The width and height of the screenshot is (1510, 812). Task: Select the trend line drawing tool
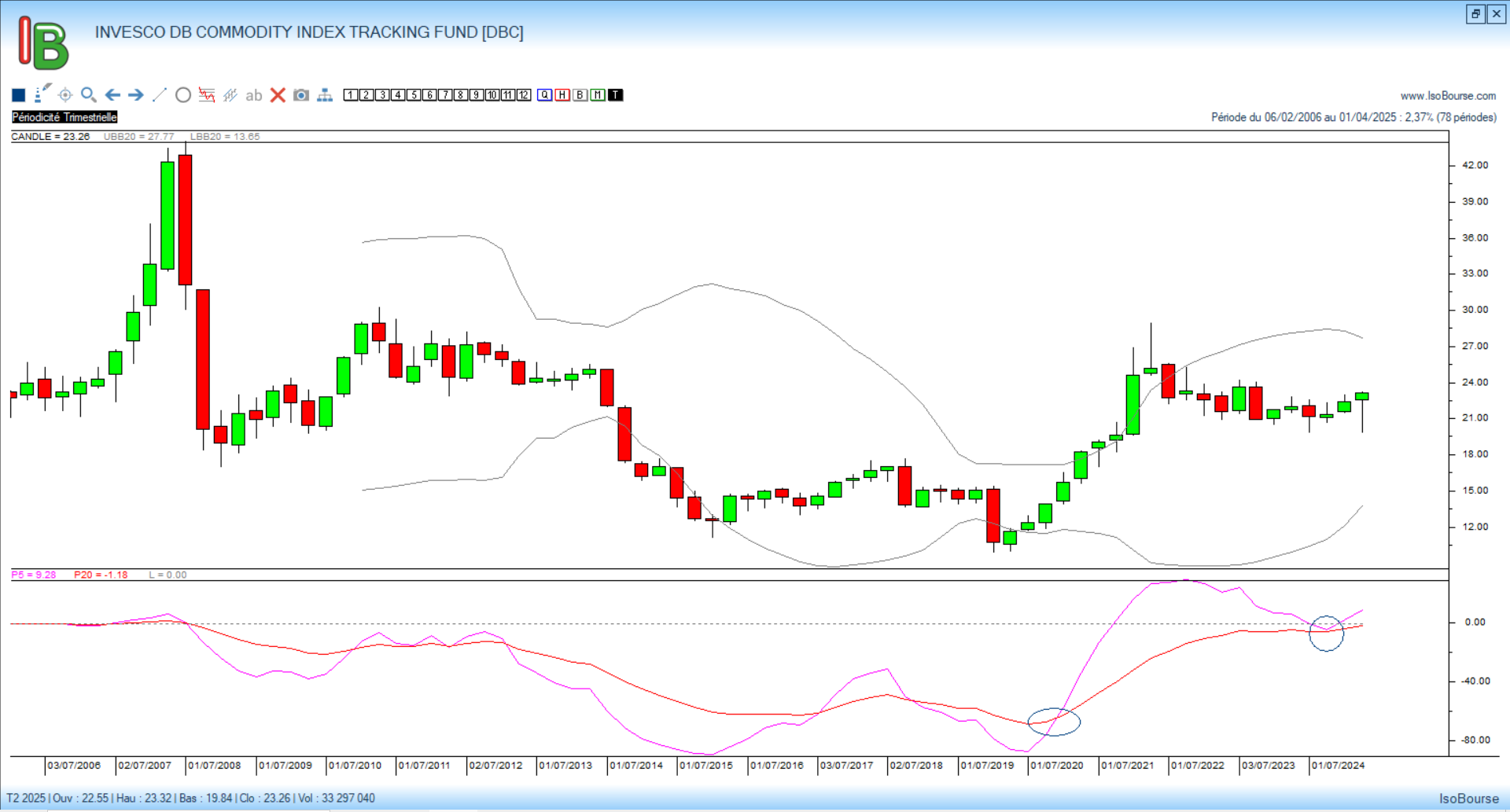point(159,95)
